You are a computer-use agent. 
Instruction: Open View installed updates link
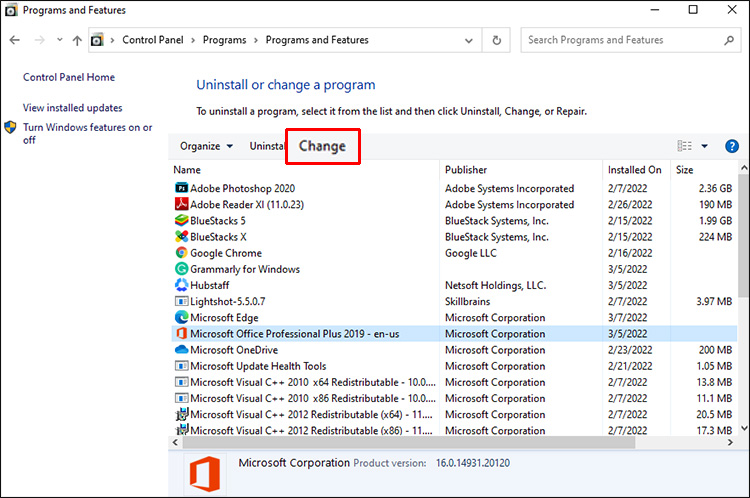73,107
